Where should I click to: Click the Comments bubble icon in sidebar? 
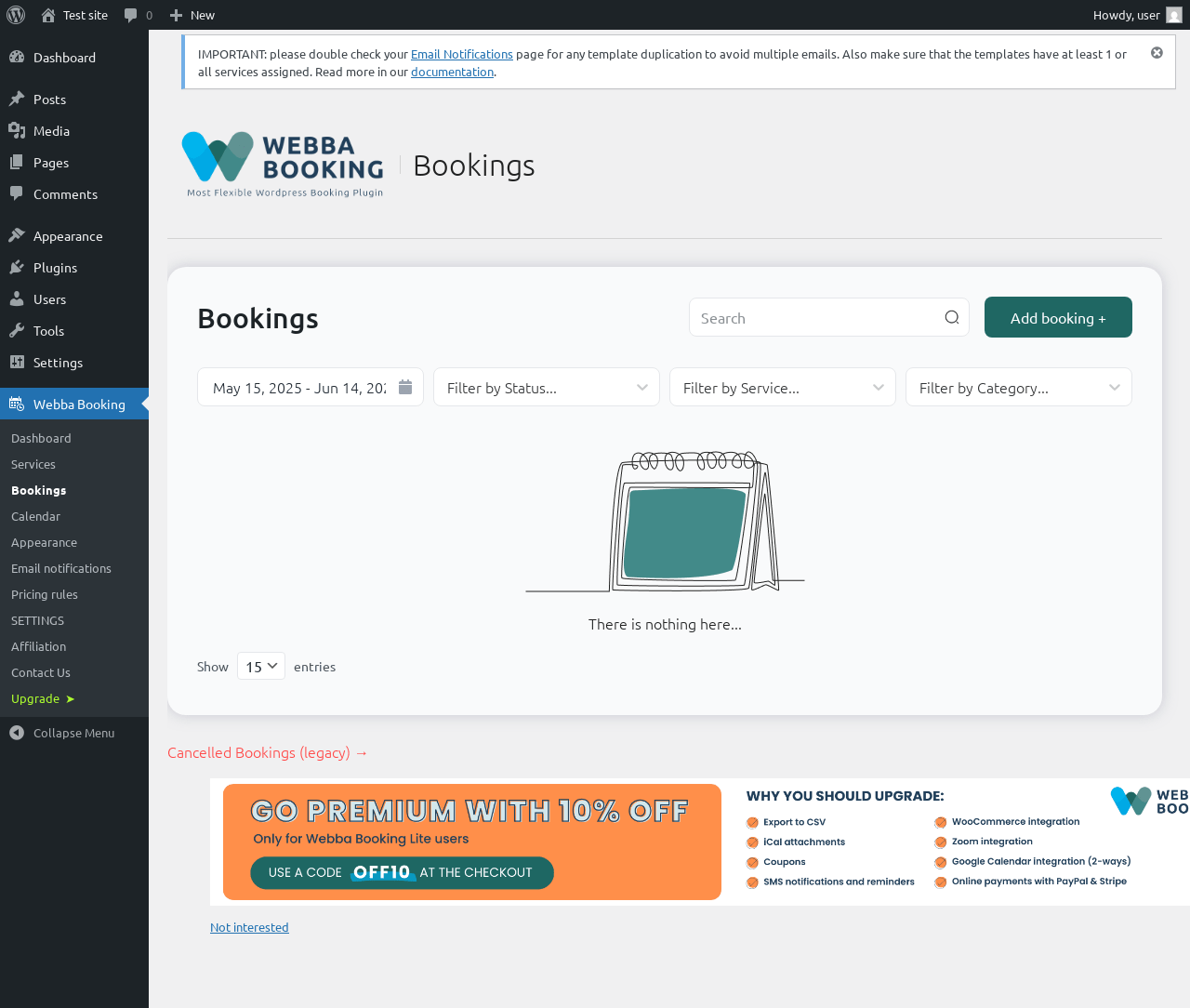tap(17, 193)
